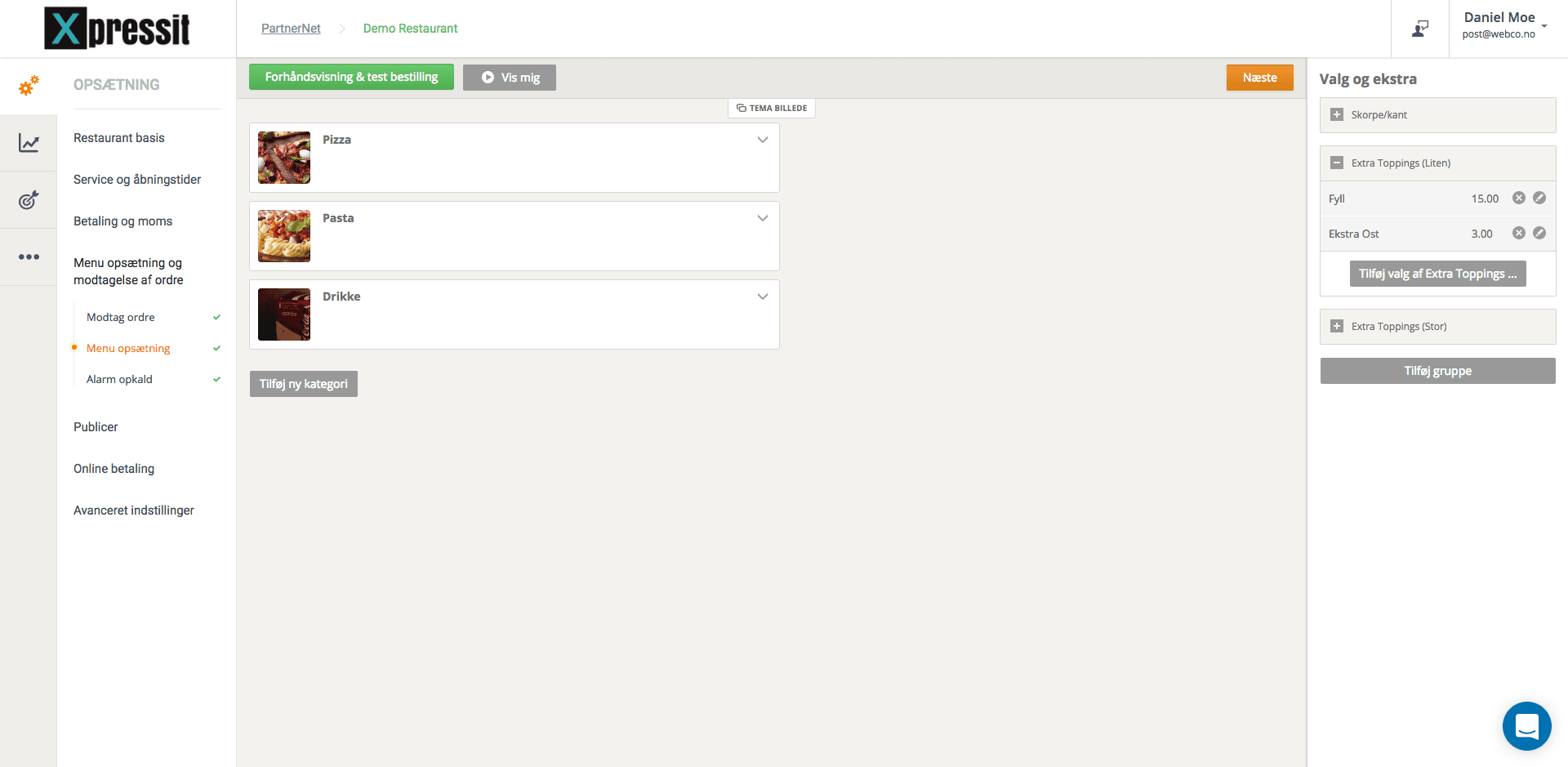Image resolution: width=1568 pixels, height=767 pixels.
Task: Expand the Pizza category chevron
Action: 763,140
